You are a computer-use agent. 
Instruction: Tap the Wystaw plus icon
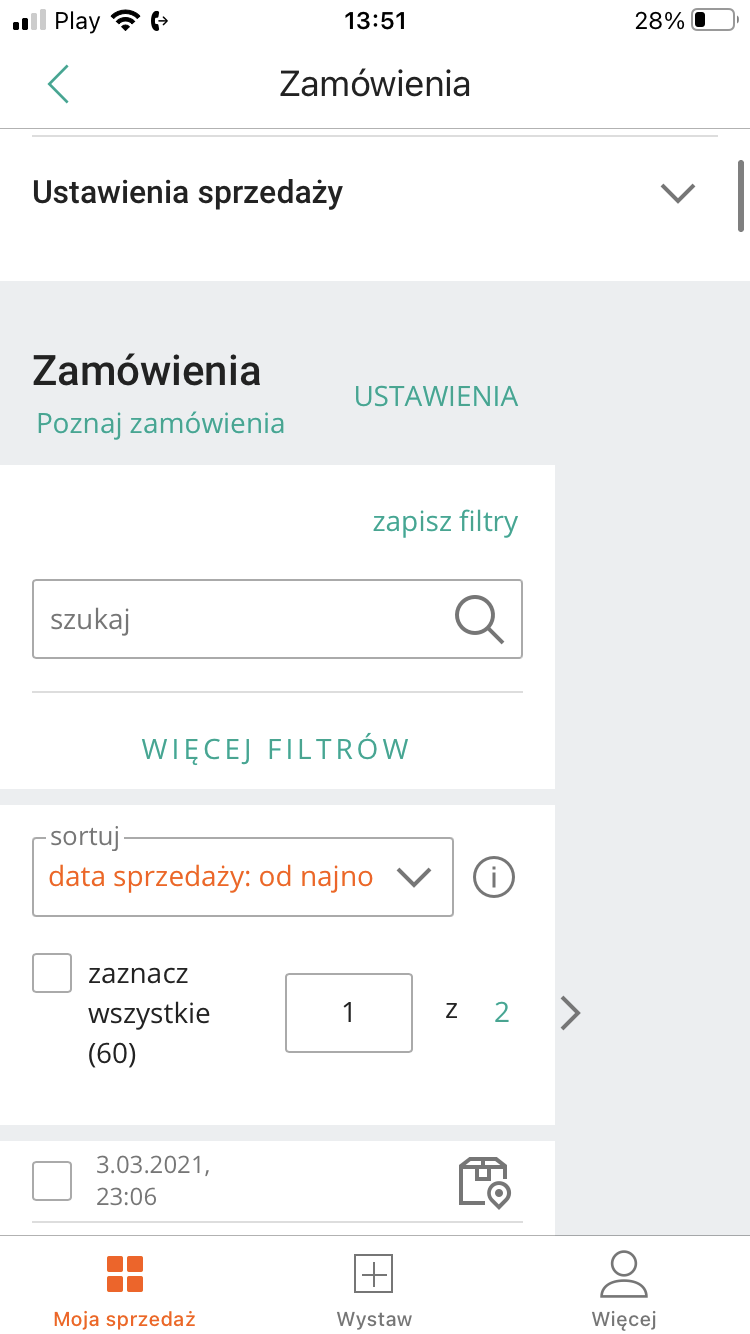(x=374, y=1274)
